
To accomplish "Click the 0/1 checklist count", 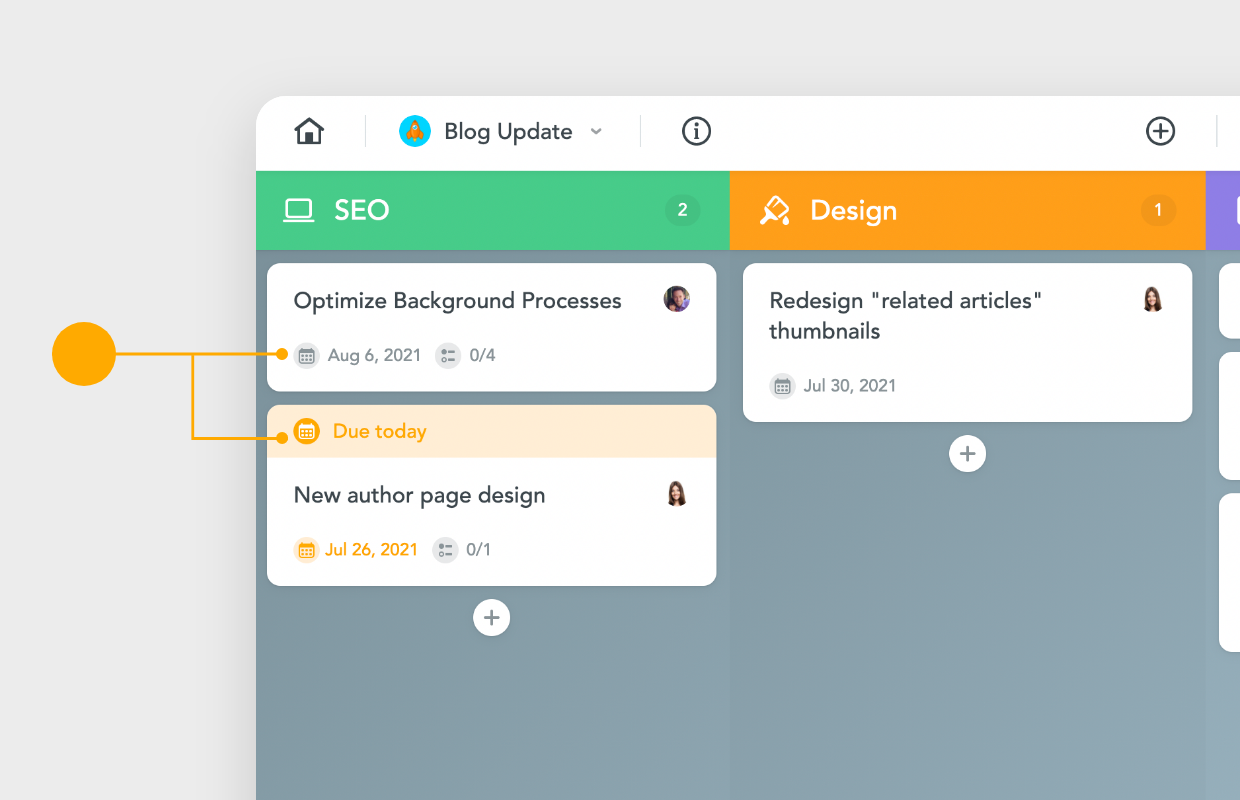I will point(479,549).
